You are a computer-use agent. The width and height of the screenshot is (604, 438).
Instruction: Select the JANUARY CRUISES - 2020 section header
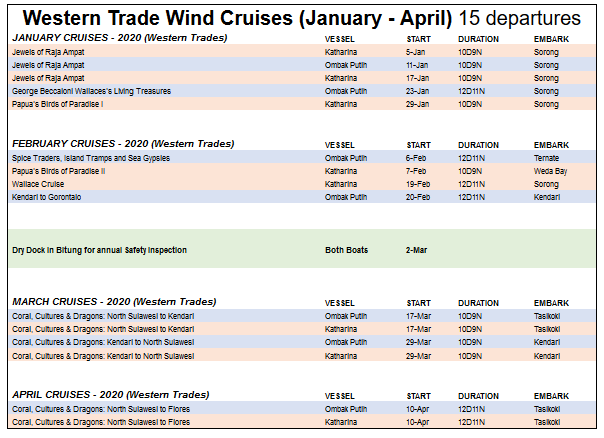tap(119, 38)
